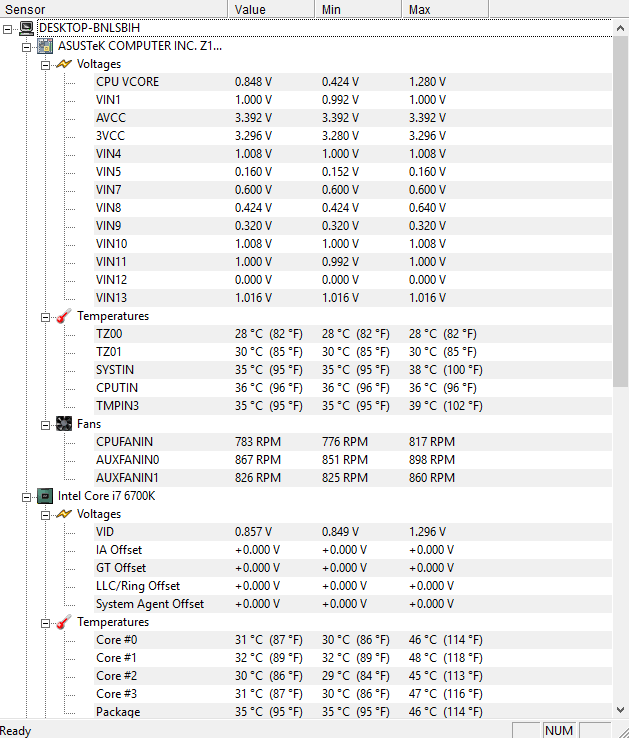This screenshot has width=629, height=738.
Task: Select the VIN9 voltage row
Action: (353, 226)
